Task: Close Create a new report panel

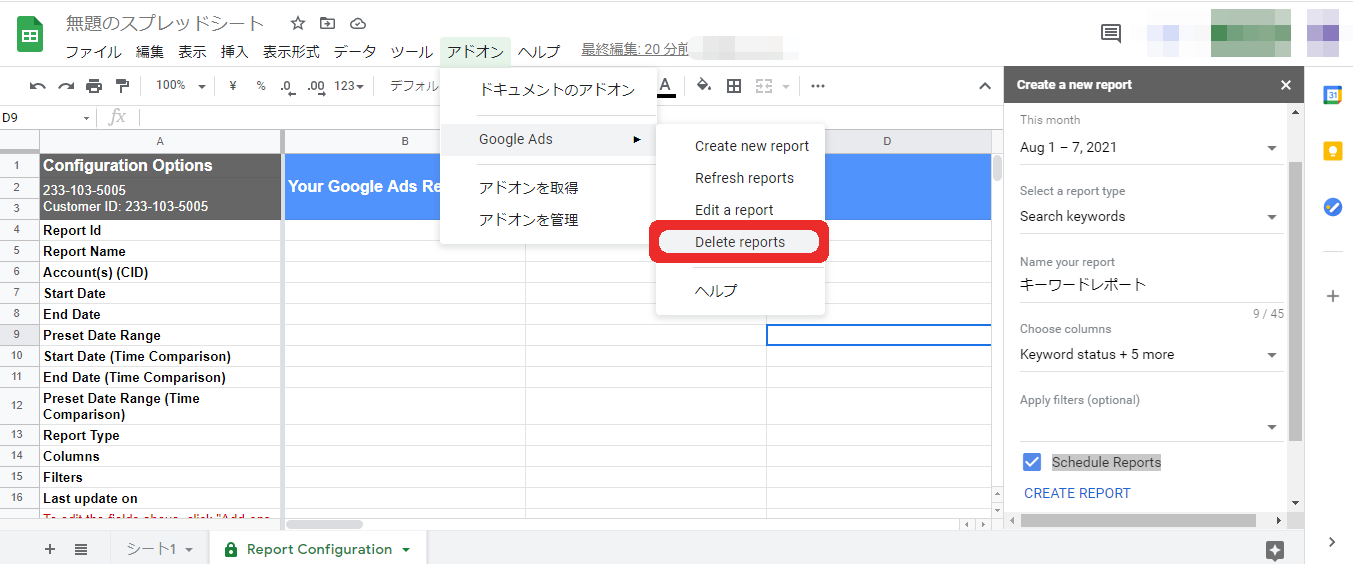Action: click(x=1286, y=85)
